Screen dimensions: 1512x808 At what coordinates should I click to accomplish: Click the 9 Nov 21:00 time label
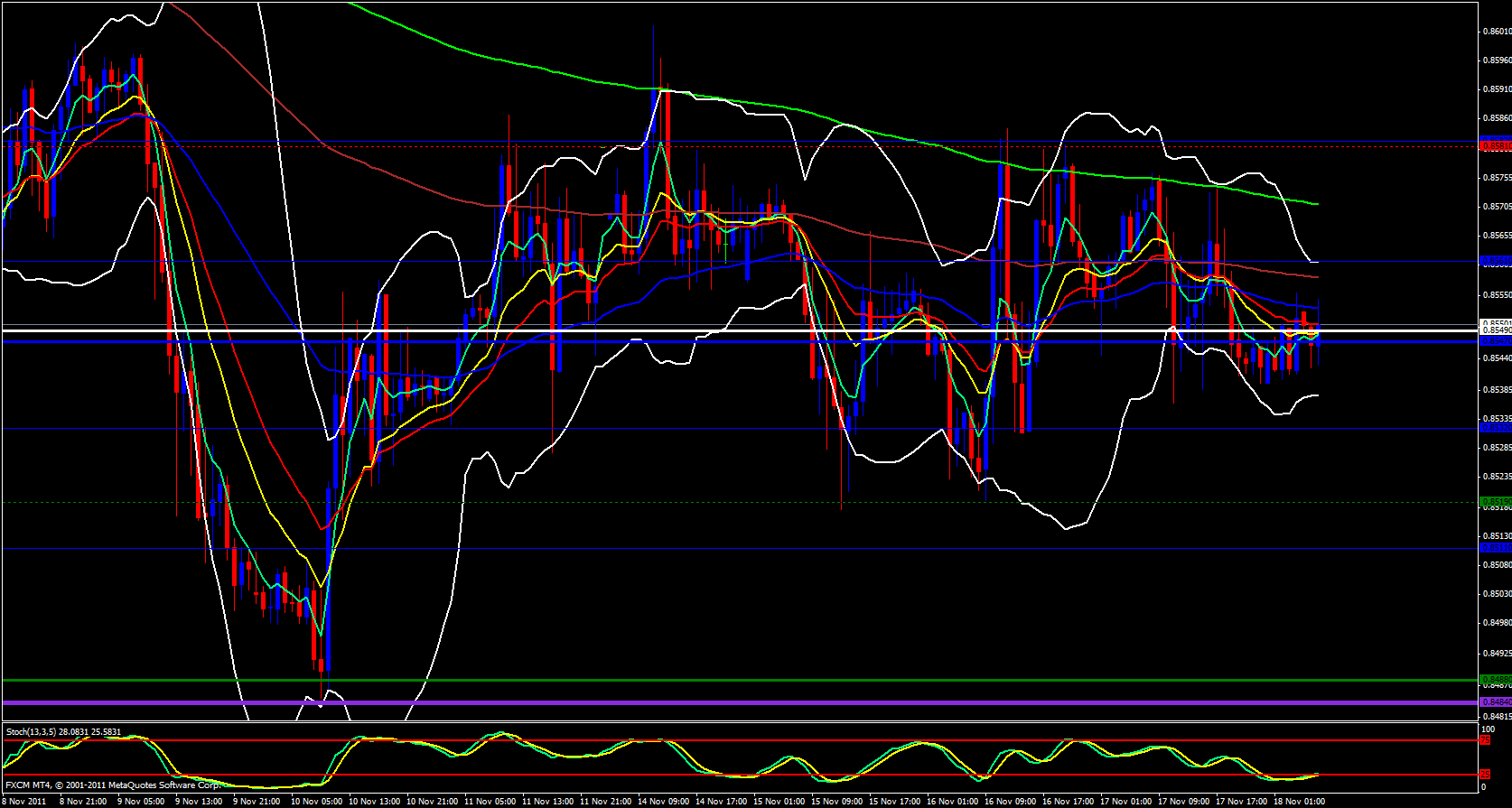[x=256, y=802]
